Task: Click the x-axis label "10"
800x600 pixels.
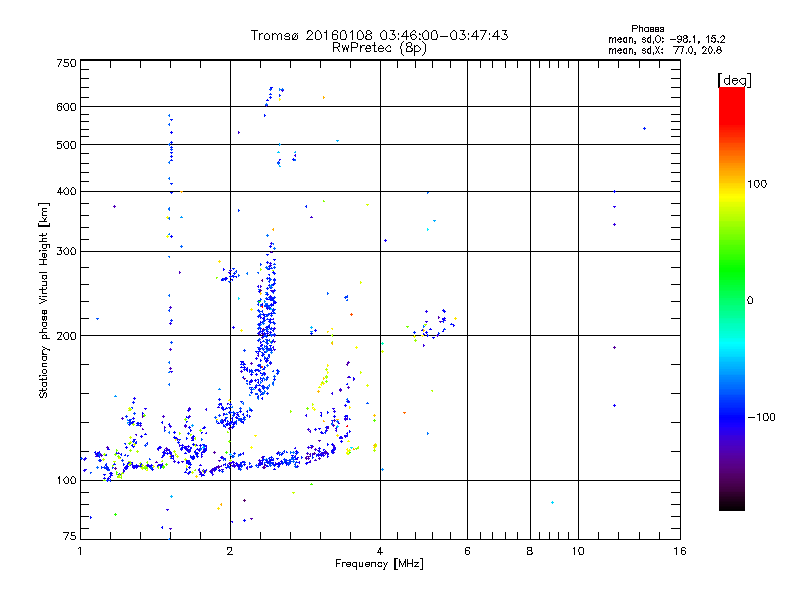Action: (x=578, y=551)
